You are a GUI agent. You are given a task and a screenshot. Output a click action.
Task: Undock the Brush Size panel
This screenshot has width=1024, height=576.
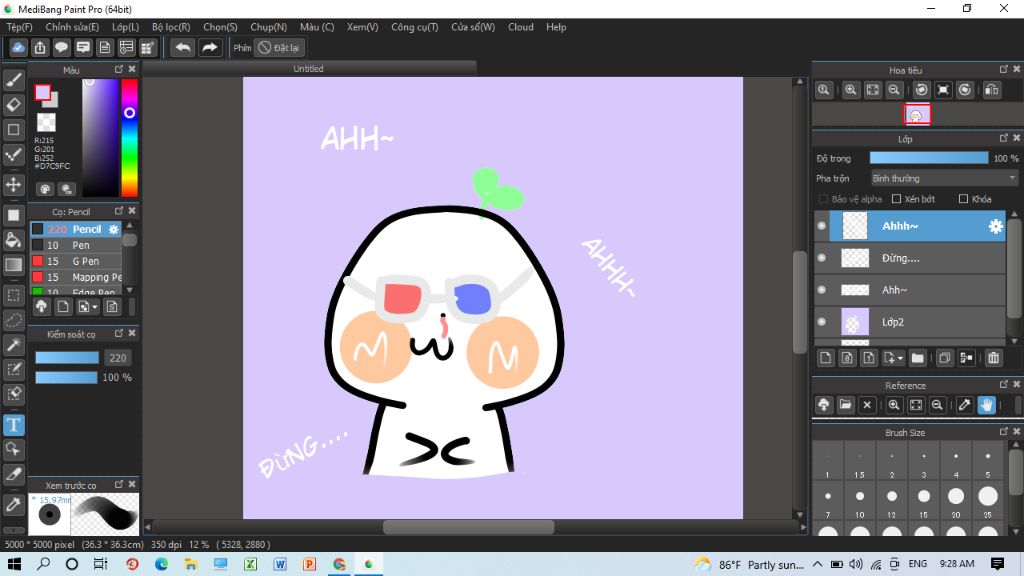[1004, 431]
